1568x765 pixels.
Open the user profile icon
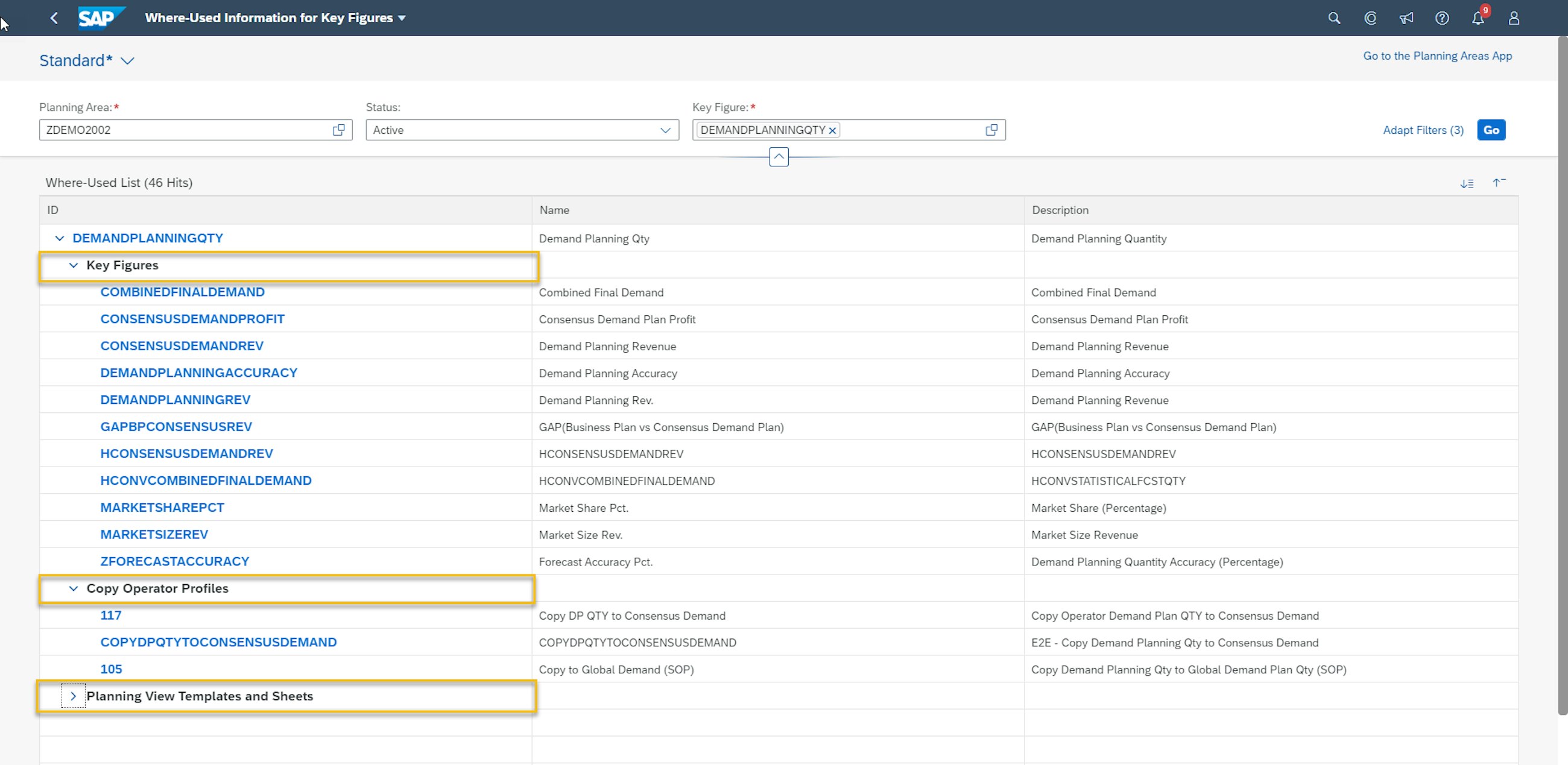coord(1514,18)
